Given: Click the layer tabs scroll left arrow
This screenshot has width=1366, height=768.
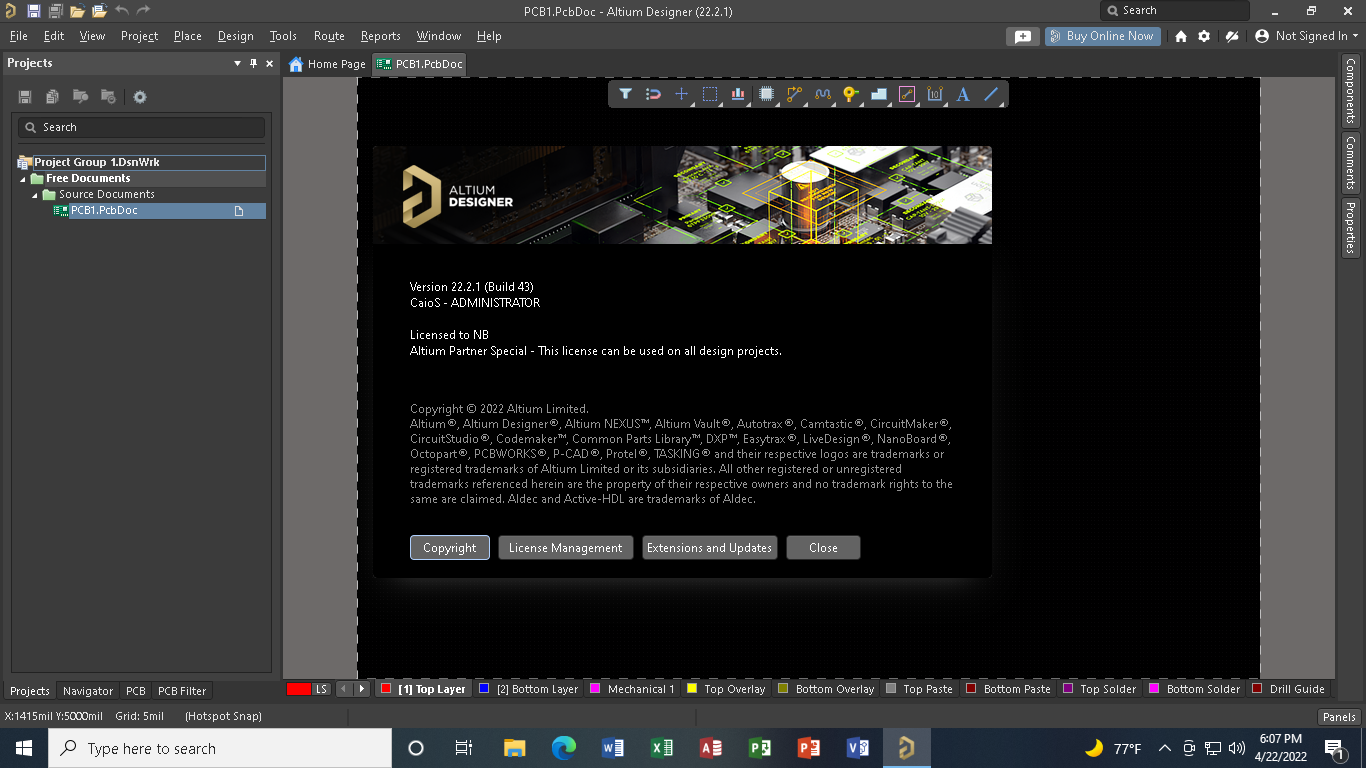Looking at the screenshot, I should [344, 689].
